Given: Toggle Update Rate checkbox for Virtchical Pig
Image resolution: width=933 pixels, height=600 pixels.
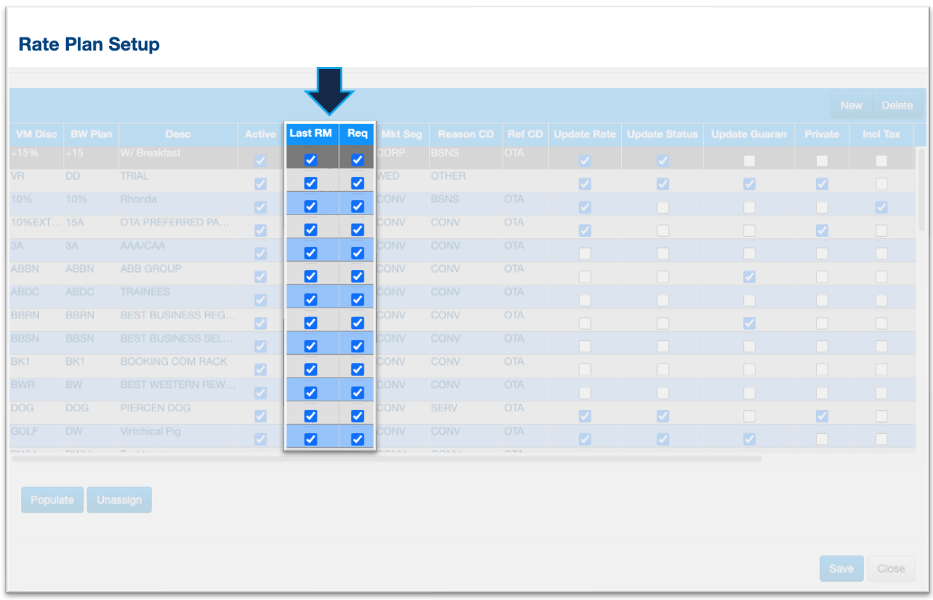Looking at the screenshot, I should click(x=585, y=439).
